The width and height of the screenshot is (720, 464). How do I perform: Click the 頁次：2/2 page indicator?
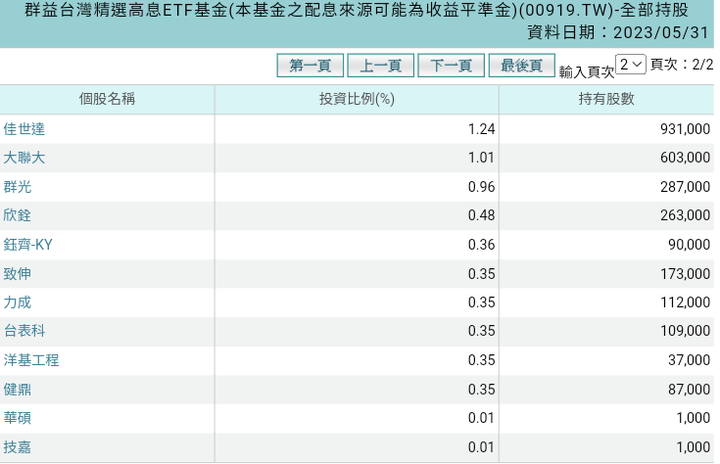pos(682,65)
